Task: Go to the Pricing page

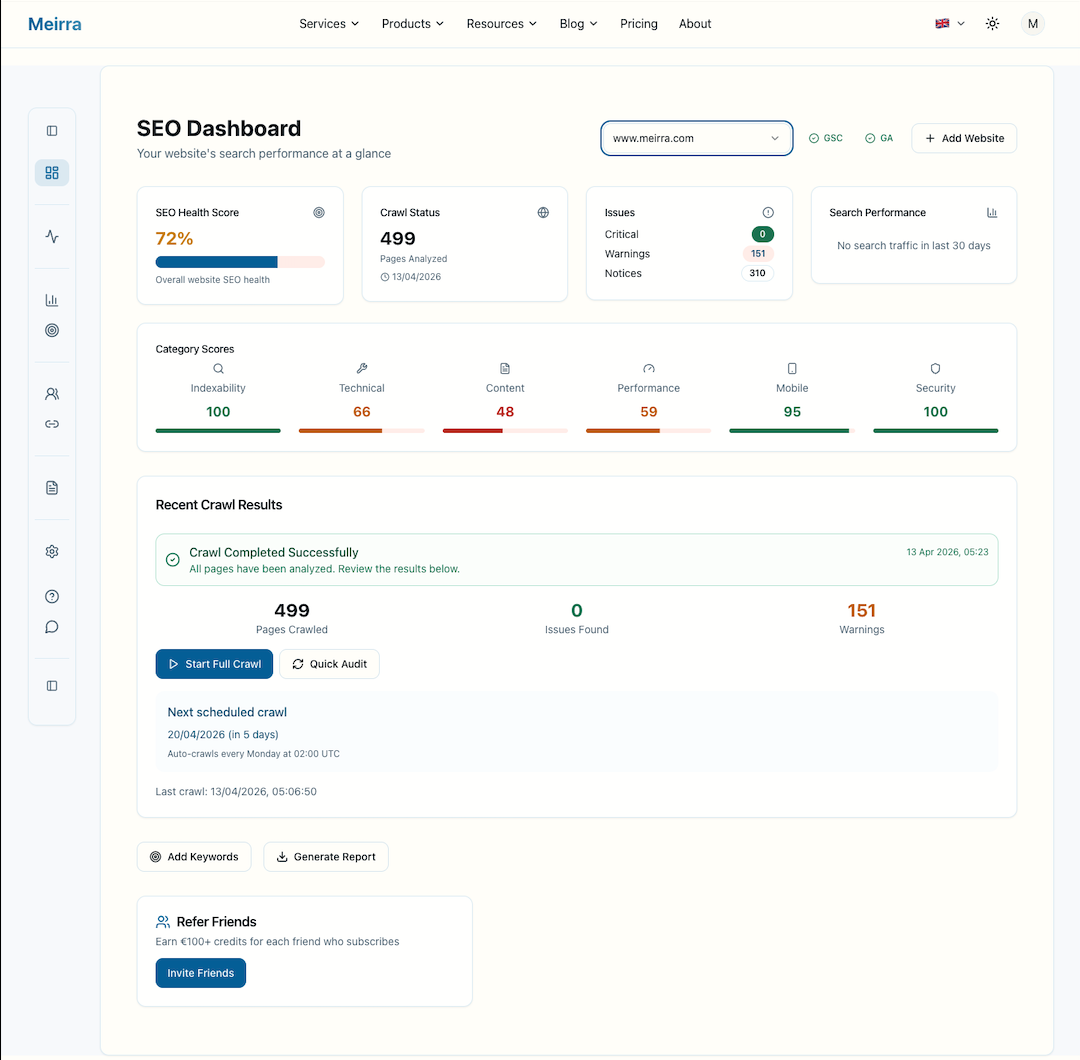Action: [638, 23]
